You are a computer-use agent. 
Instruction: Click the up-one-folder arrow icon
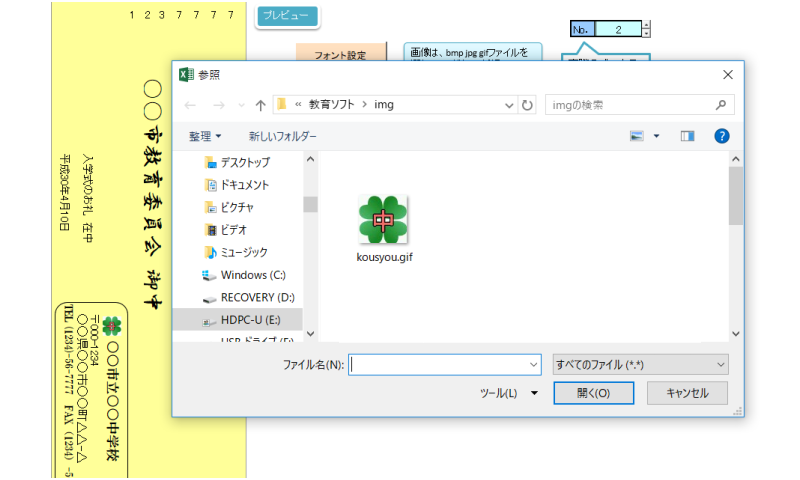coord(261,105)
